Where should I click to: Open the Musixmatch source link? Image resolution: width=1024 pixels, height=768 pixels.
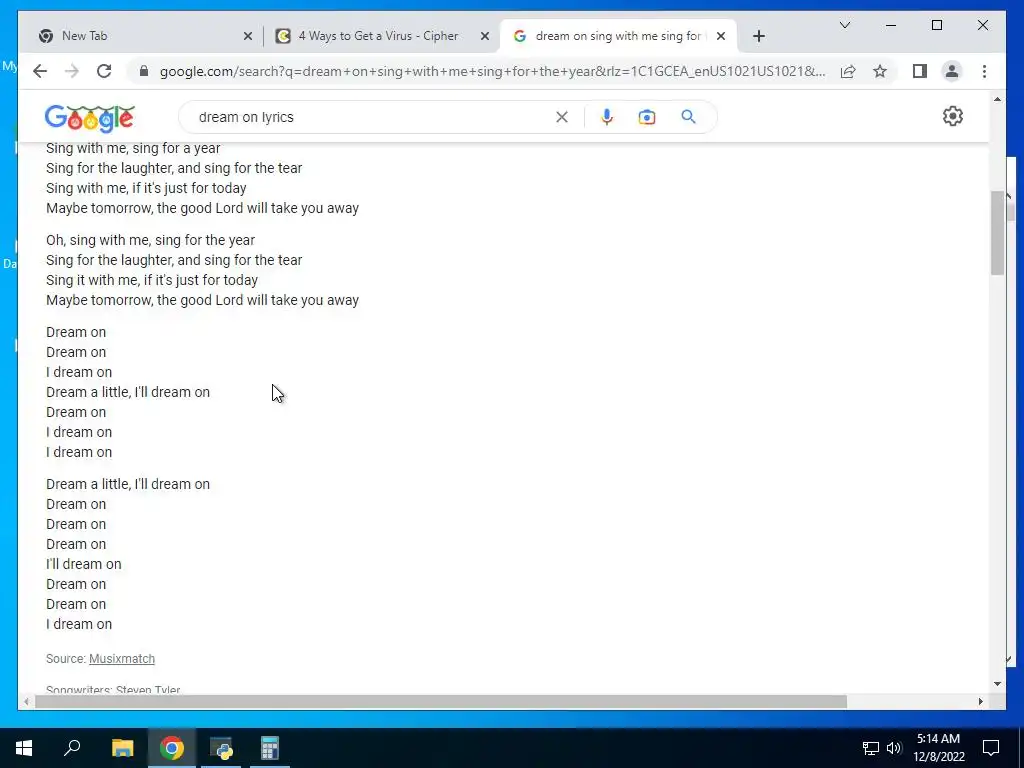[121, 658]
